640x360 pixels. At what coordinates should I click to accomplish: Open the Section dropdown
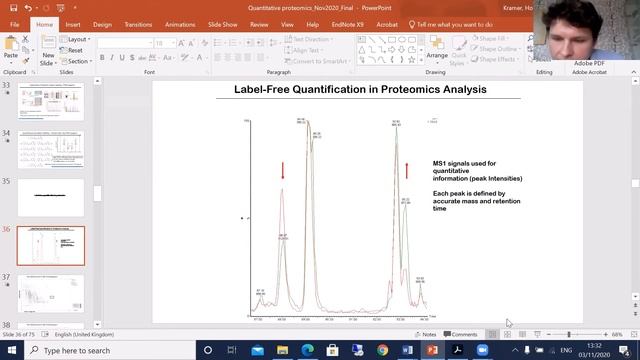[x=76, y=61]
